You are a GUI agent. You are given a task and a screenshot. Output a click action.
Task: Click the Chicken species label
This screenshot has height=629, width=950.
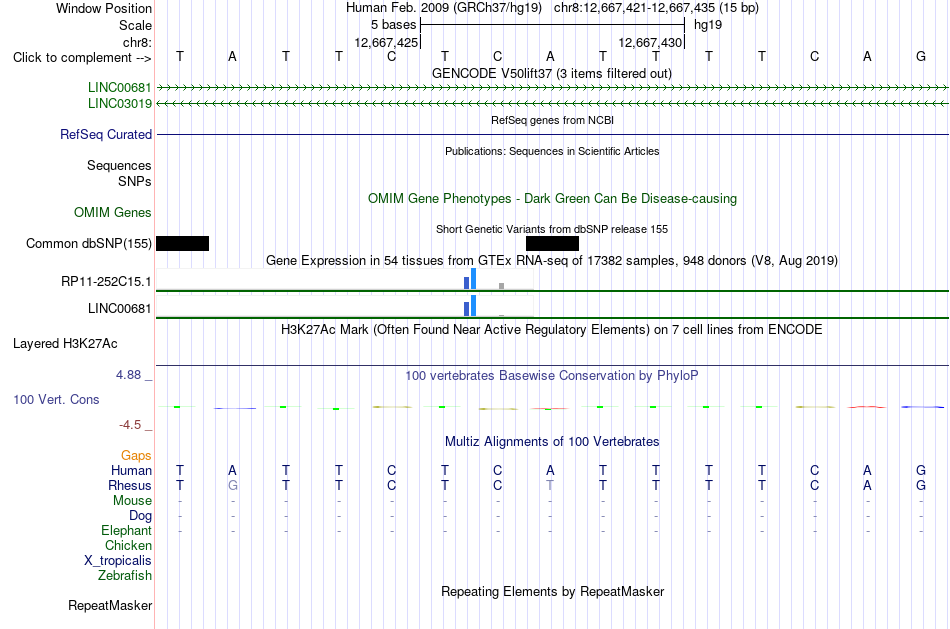point(128,545)
